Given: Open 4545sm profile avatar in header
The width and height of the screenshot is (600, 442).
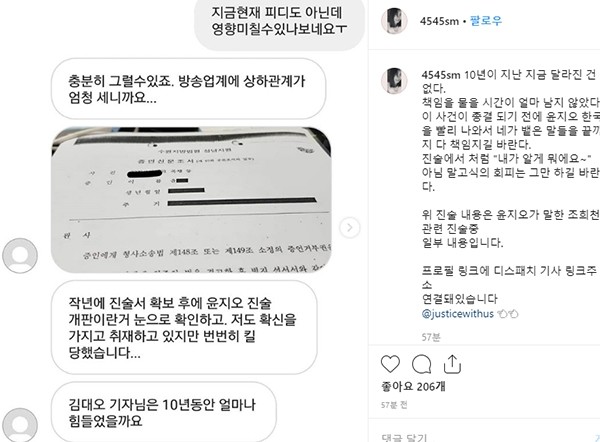Looking at the screenshot, I should pos(394,20).
